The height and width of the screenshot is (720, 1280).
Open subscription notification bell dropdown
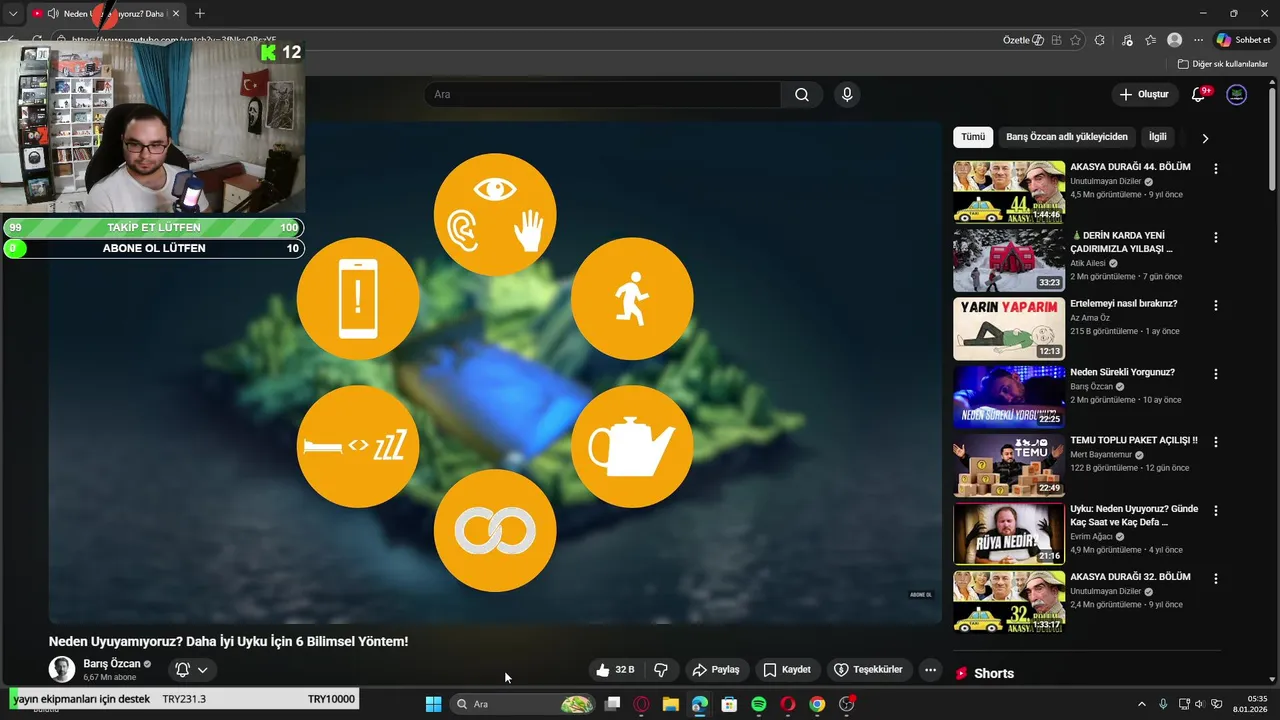(x=192, y=670)
